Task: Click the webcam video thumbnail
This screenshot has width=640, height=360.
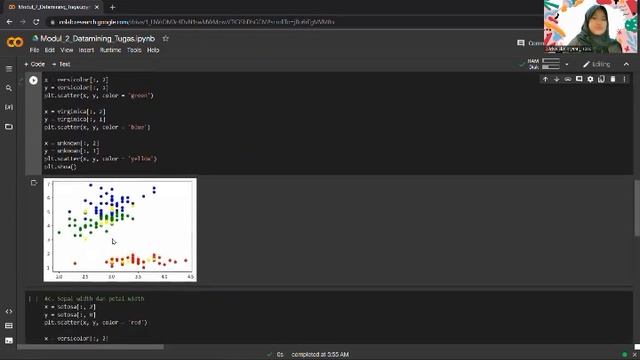Action: pos(590,27)
